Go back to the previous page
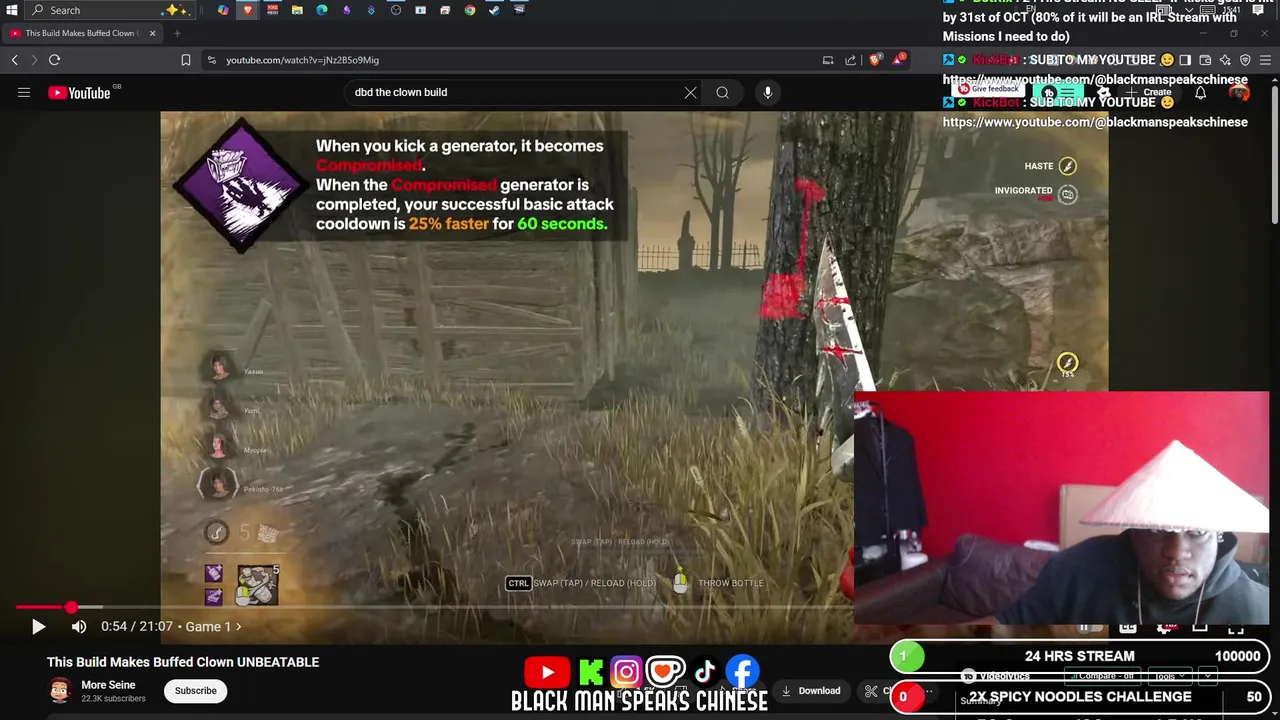 pyautogui.click(x=14, y=60)
